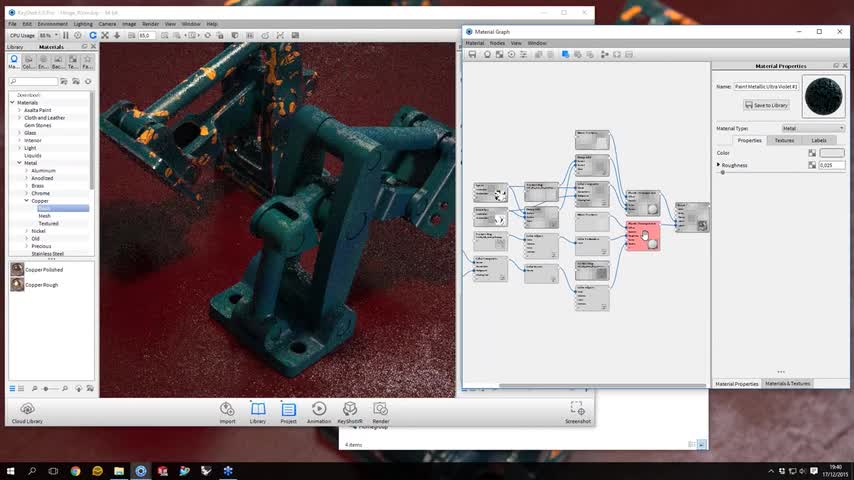
Task: Click the download arrow toolbar icon
Action: pos(117,35)
